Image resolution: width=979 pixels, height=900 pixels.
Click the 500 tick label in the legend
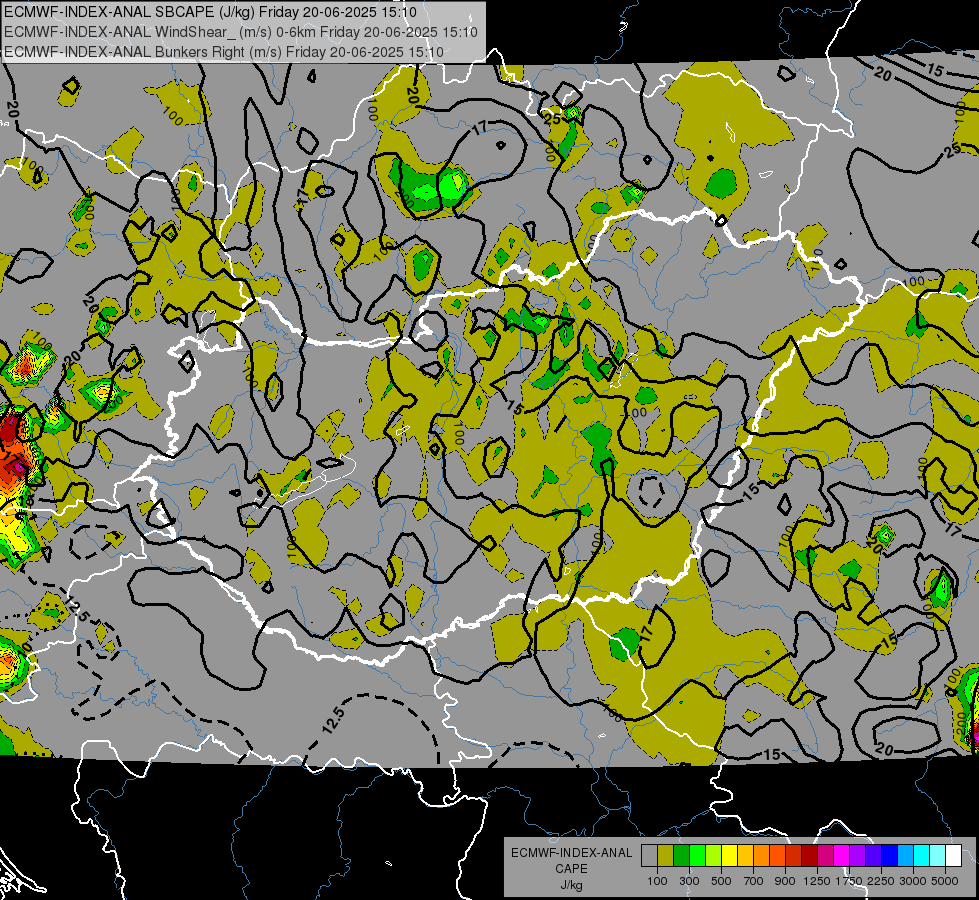(x=721, y=881)
